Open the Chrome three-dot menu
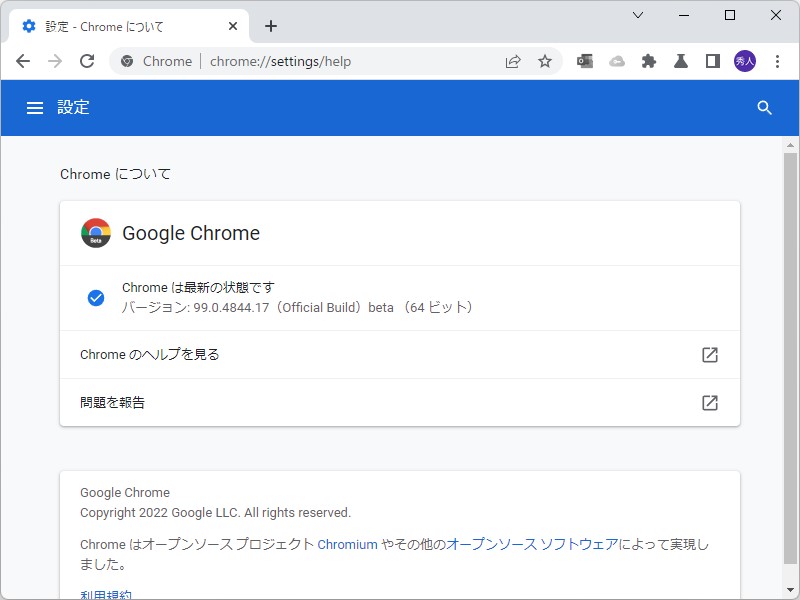The image size is (800, 600). click(x=779, y=61)
